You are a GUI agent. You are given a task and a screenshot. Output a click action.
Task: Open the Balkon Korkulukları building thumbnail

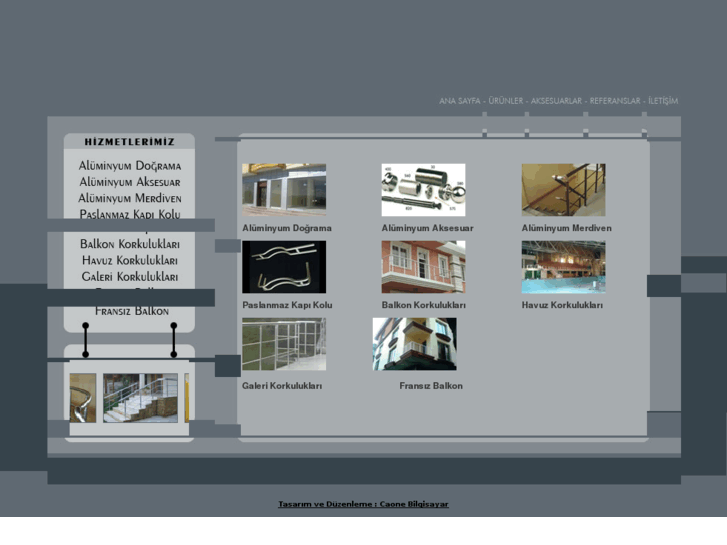click(423, 267)
